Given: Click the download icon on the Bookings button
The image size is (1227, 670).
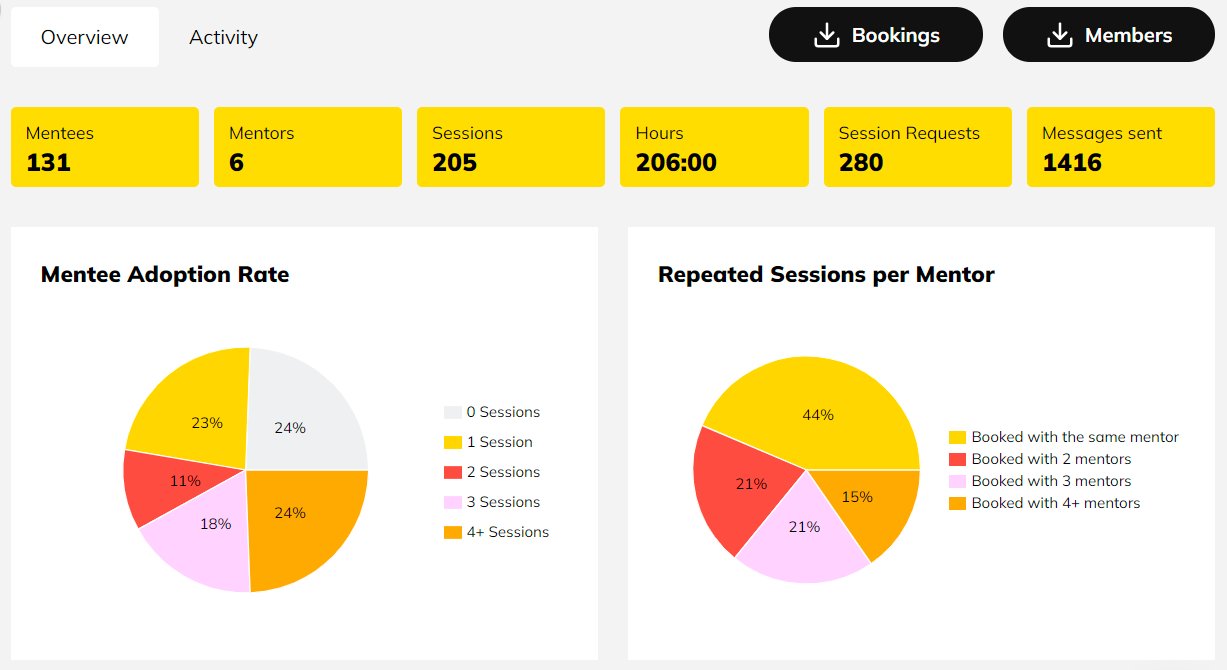Looking at the screenshot, I should [x=826, y=36].
